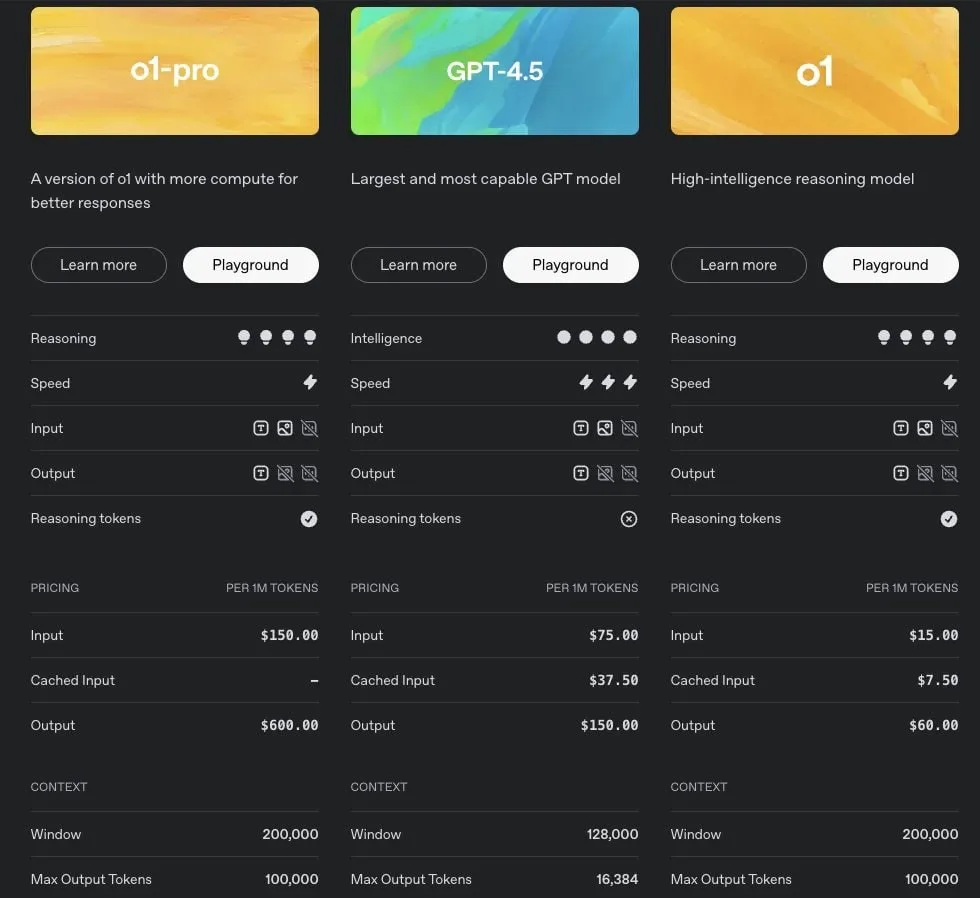Viewport: 980px width, 898px height.
Task: Click GPT-4.5 max output tokens 16,384
Action: (x=618, y=879)
